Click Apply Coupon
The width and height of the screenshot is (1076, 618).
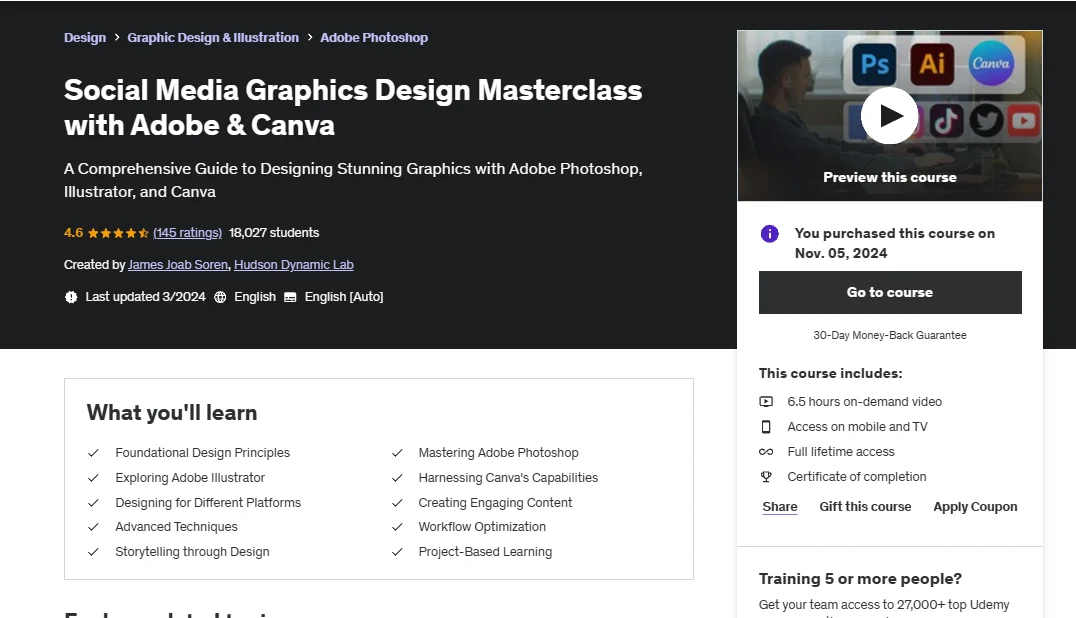pyautogui.click(x=975, y=507)
